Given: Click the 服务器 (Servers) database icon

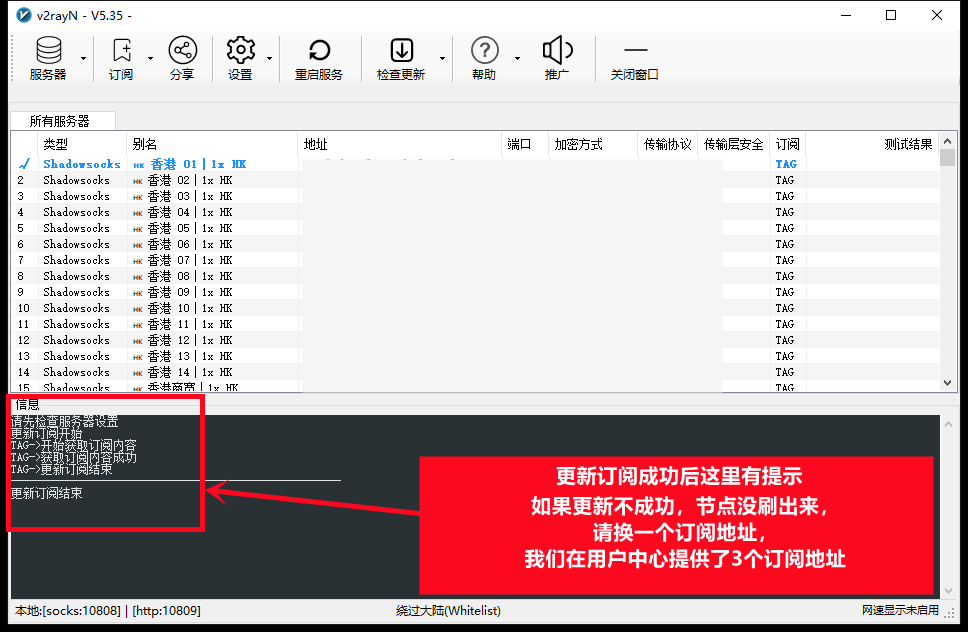Looking at the screenshot, I should 47,51.
